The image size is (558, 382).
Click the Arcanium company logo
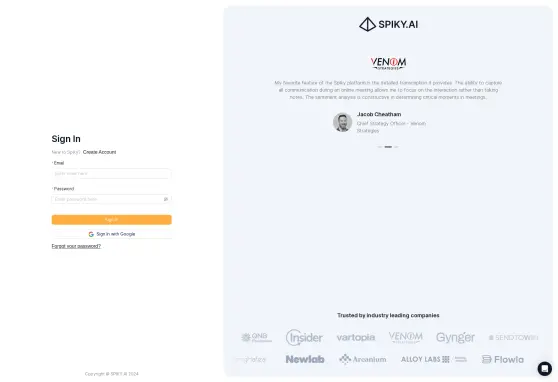pos(363,359)
